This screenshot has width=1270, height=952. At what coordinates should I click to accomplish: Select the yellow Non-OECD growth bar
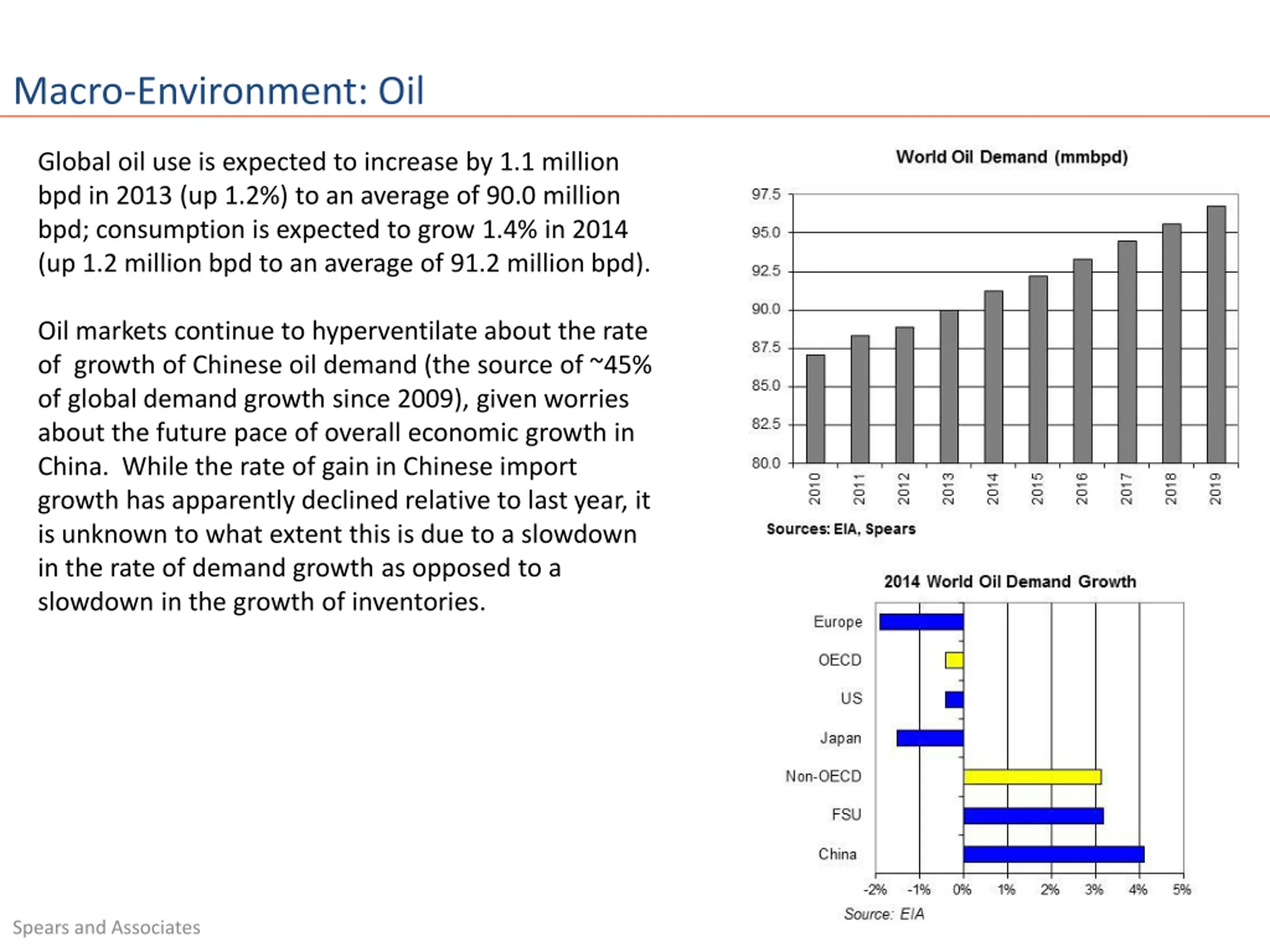click(1032, 776)
